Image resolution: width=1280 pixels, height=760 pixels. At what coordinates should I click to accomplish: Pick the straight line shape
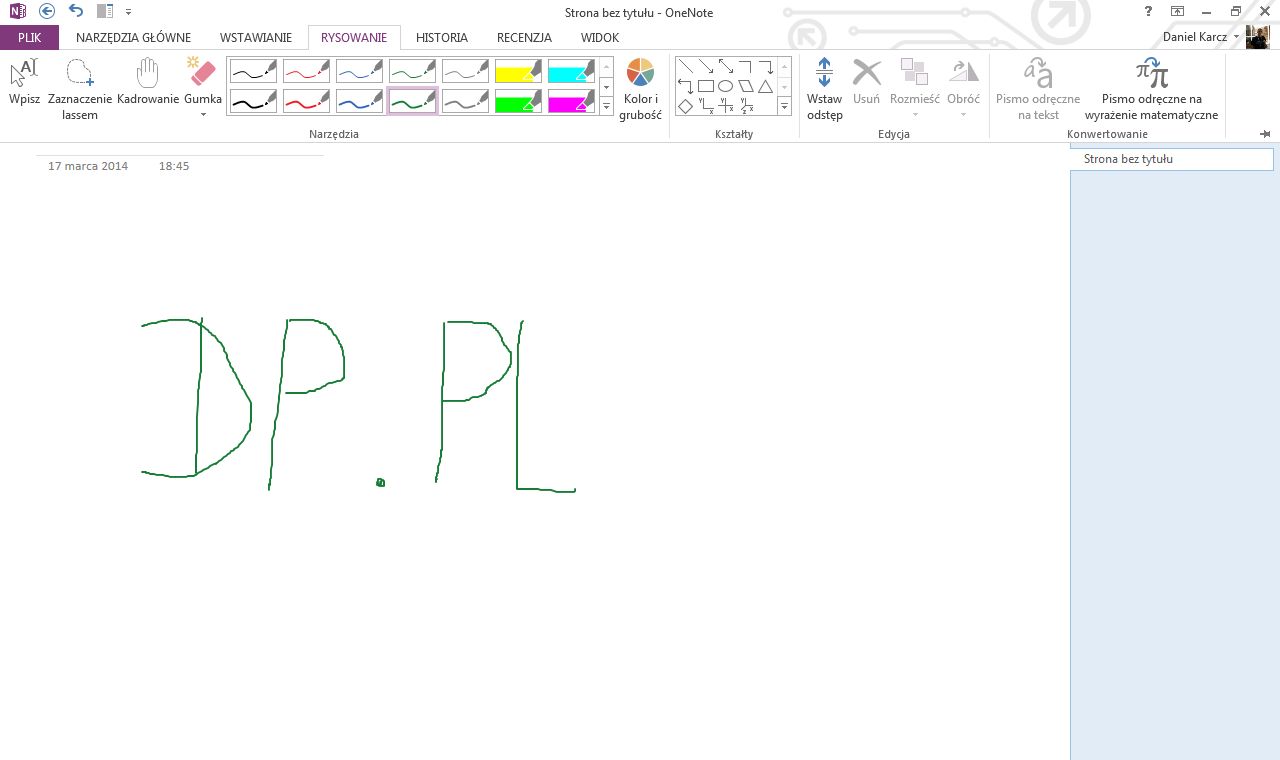(685, 67)
